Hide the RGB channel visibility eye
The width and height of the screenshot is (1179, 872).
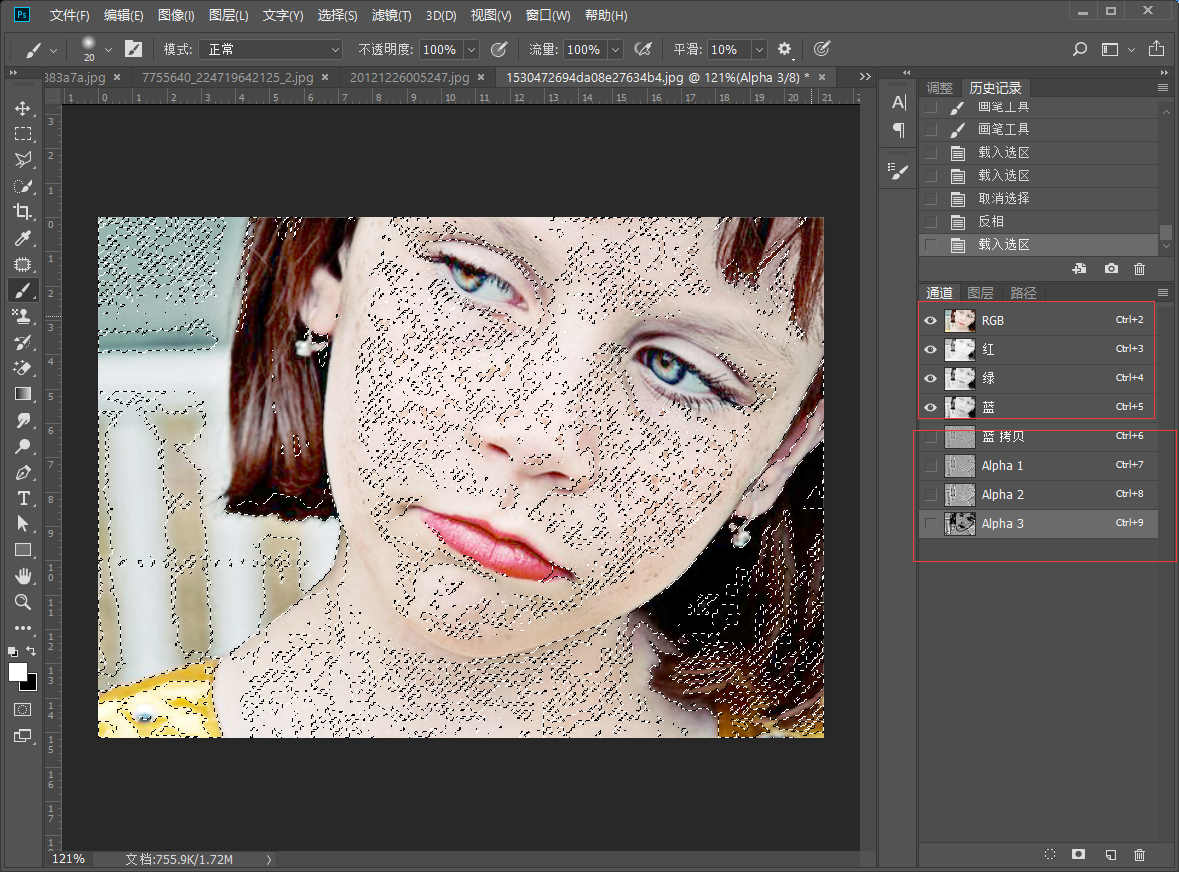point(931,321)
